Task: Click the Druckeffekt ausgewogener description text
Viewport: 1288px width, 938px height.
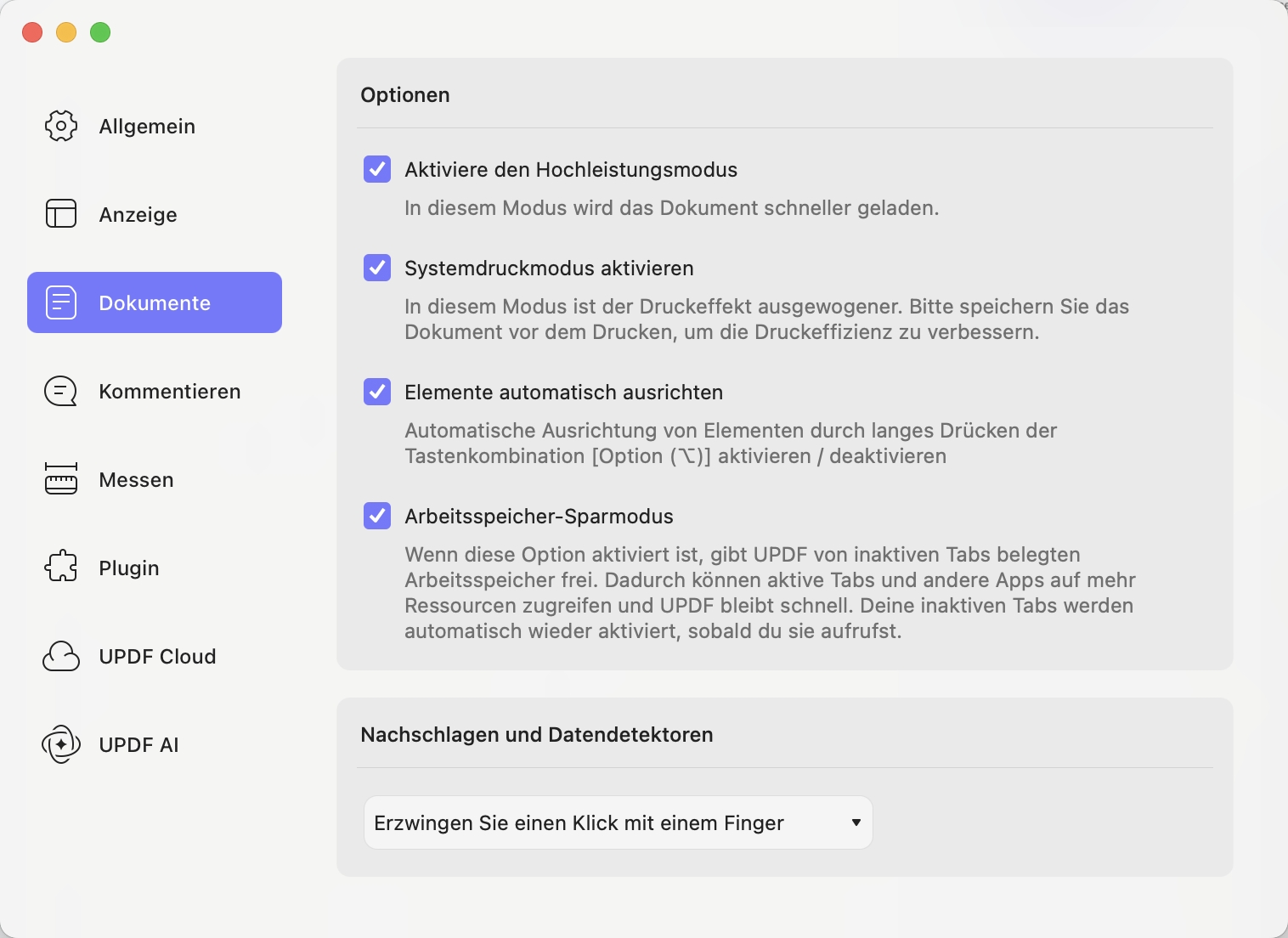Action: coord(767,319)
